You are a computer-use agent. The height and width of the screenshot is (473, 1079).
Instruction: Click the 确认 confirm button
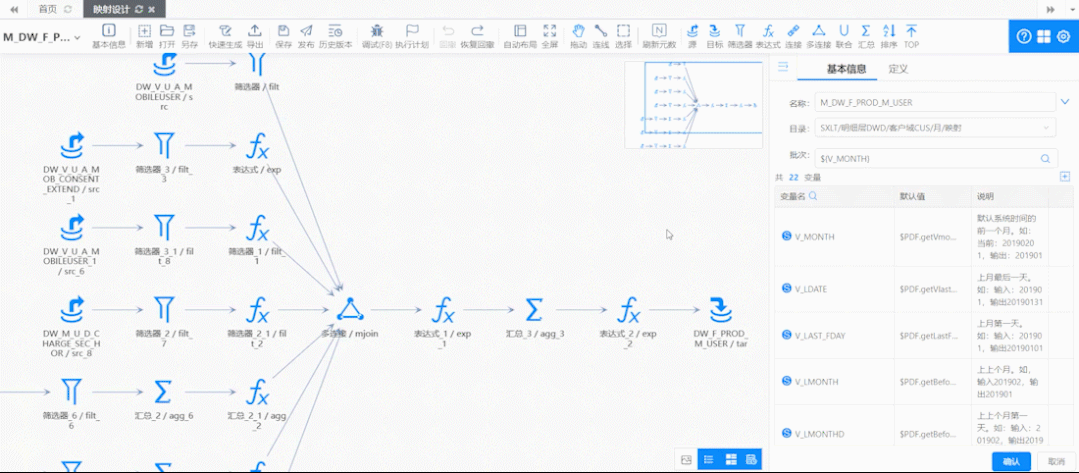point(1011,461)
